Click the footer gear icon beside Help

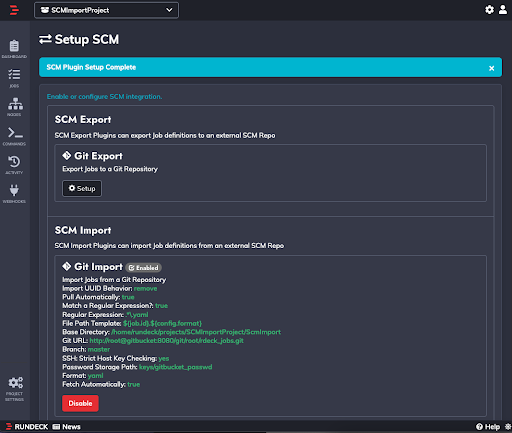508,427
